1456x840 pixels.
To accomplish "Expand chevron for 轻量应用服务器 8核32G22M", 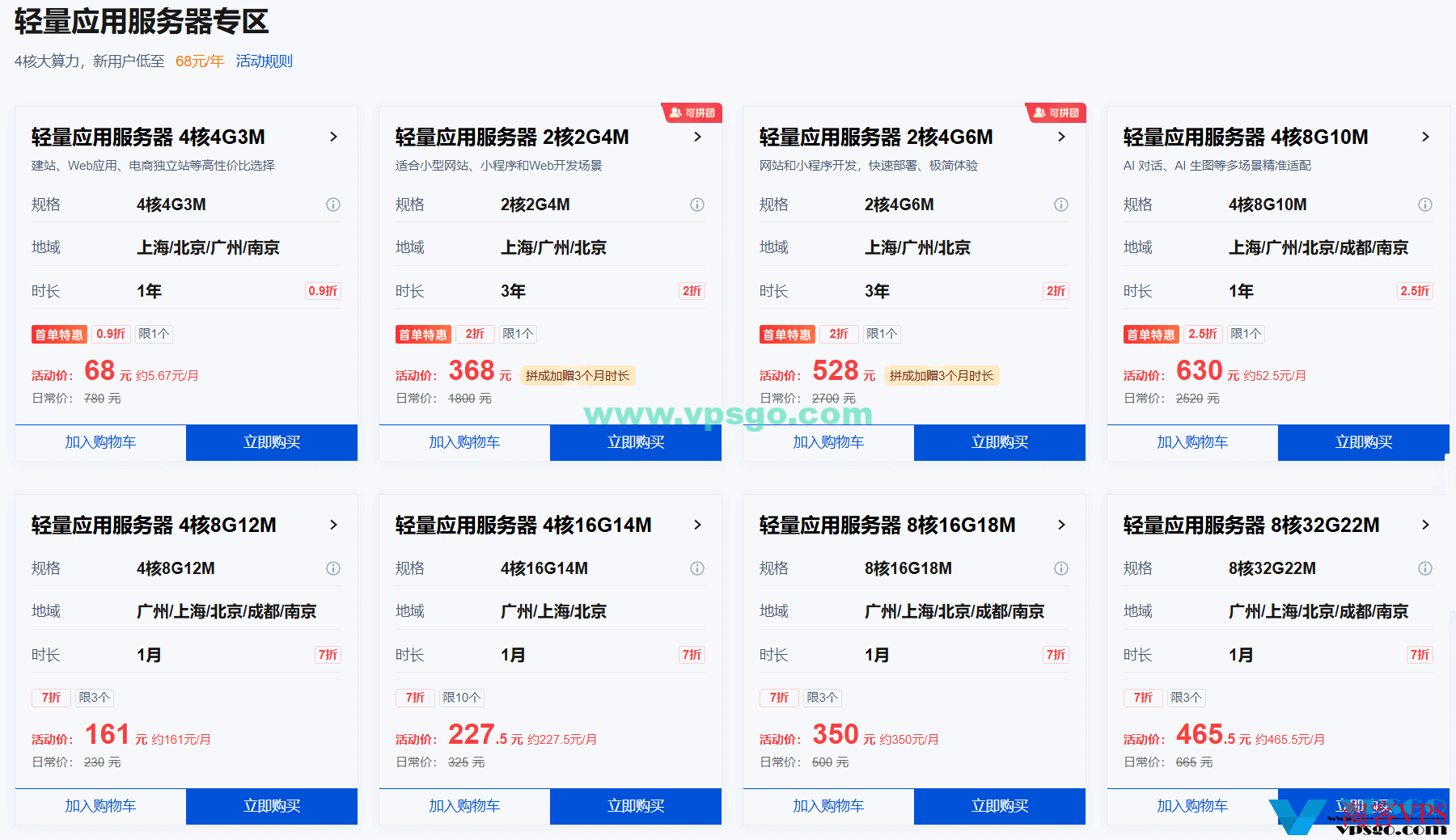I will pos(1425,526).
